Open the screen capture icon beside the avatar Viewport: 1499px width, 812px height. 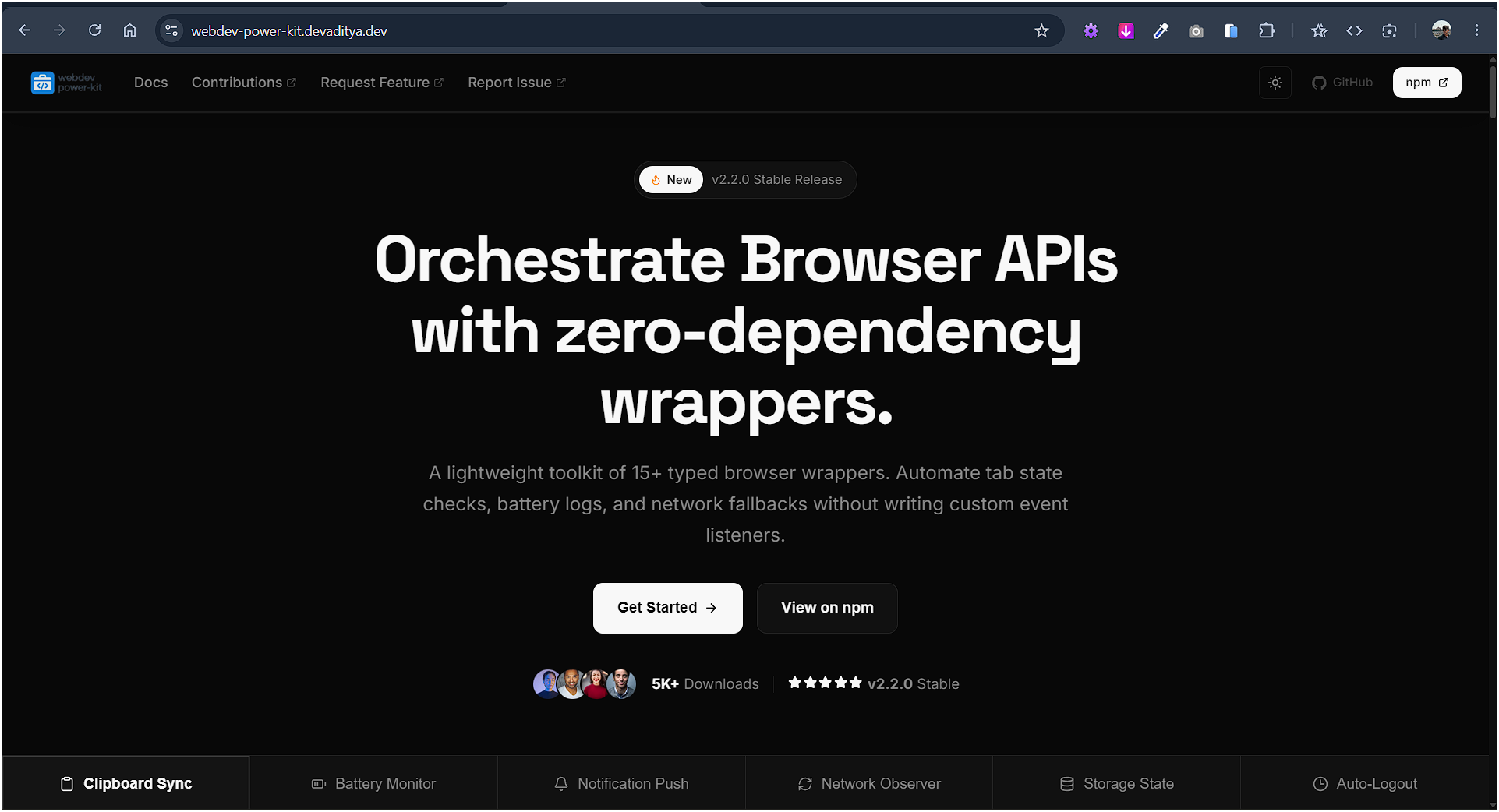coord(1389,30)
